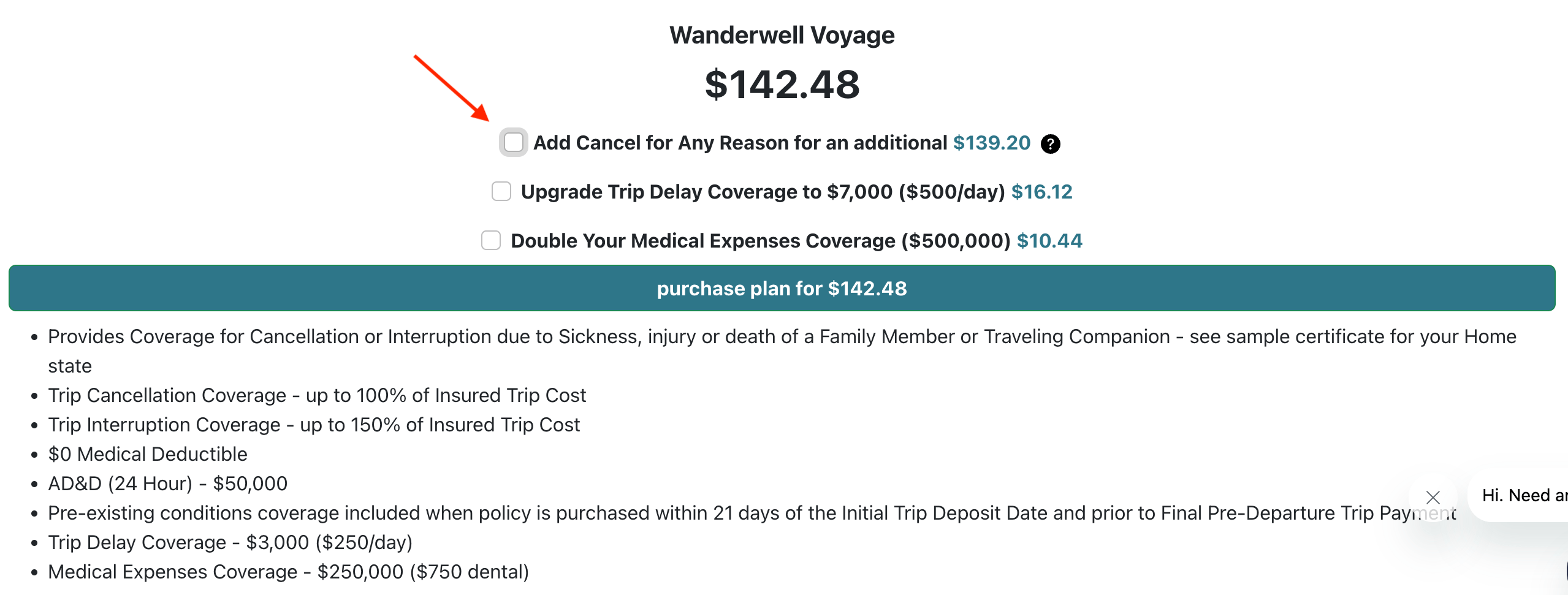Click the $16.12 trip delay upgrade price
Image resolution: width=1568 pixels, height=595 pixels.
click(x=1041, y=191)
